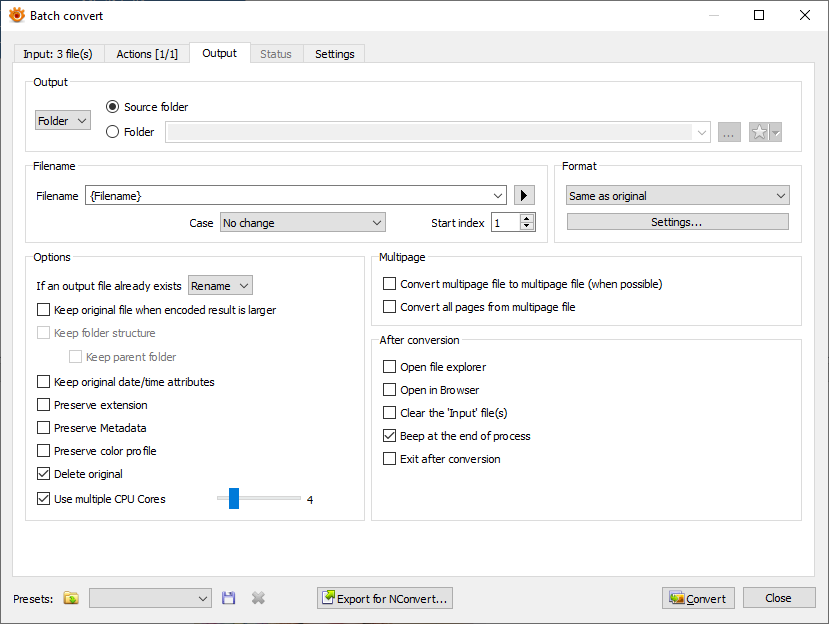Click the filename template arrow button
Screen dimensions: 829x624
click(525, 196)
